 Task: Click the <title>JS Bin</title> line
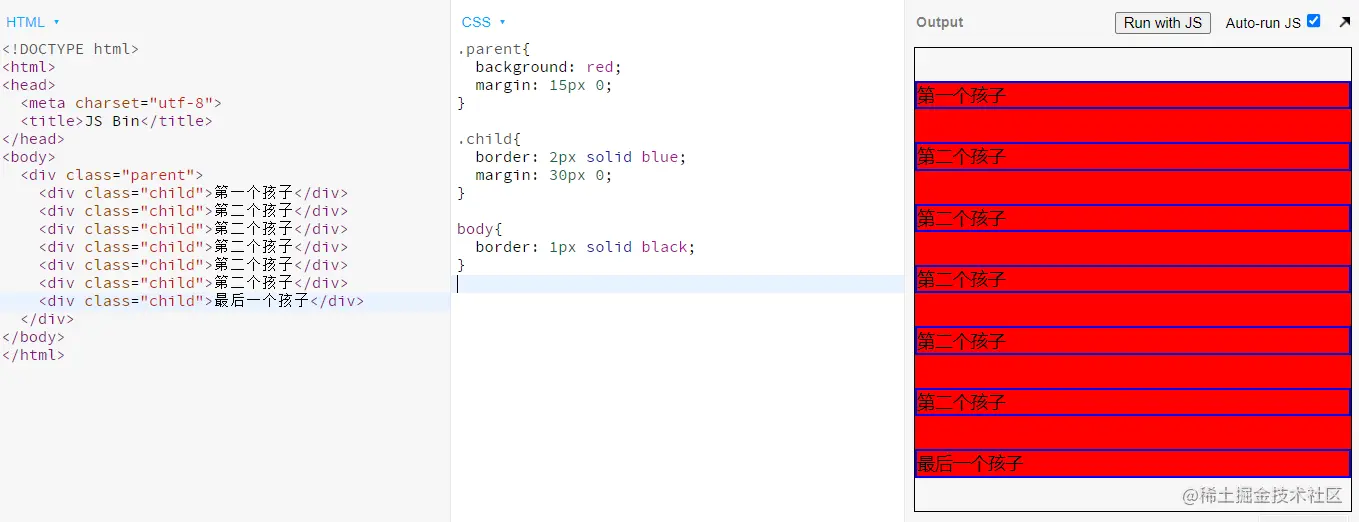pos(116,121)
